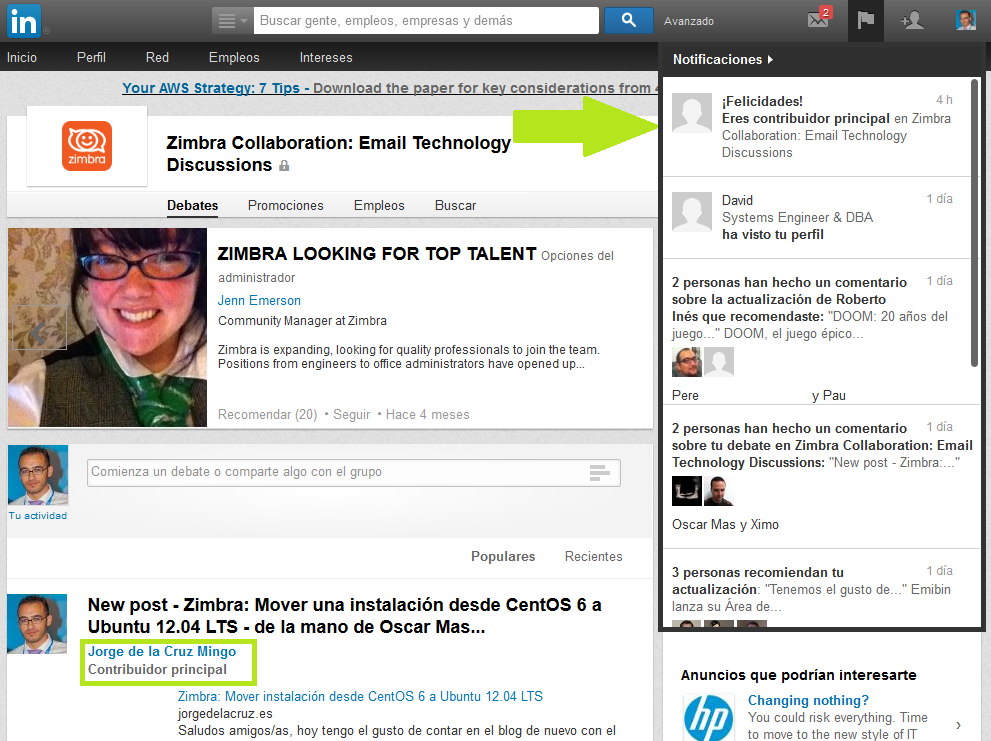Screen dimensions: 991x741
Task: Select the Debates tab
Action: [192, 205]
